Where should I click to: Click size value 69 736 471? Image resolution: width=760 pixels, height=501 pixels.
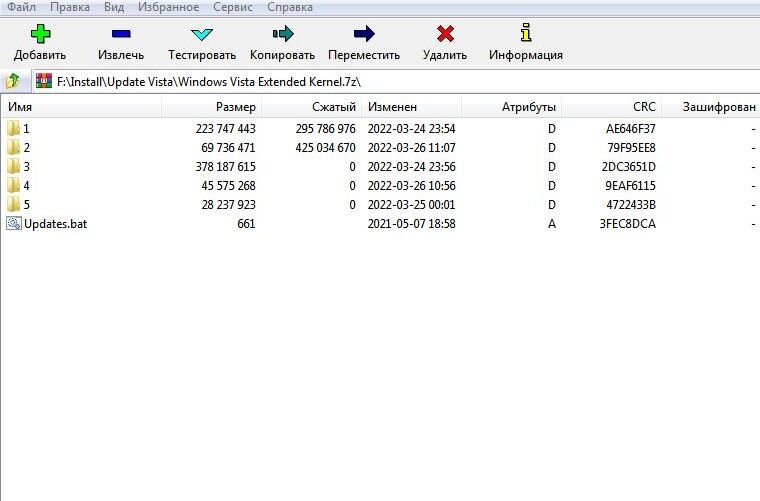pos(228,147)
